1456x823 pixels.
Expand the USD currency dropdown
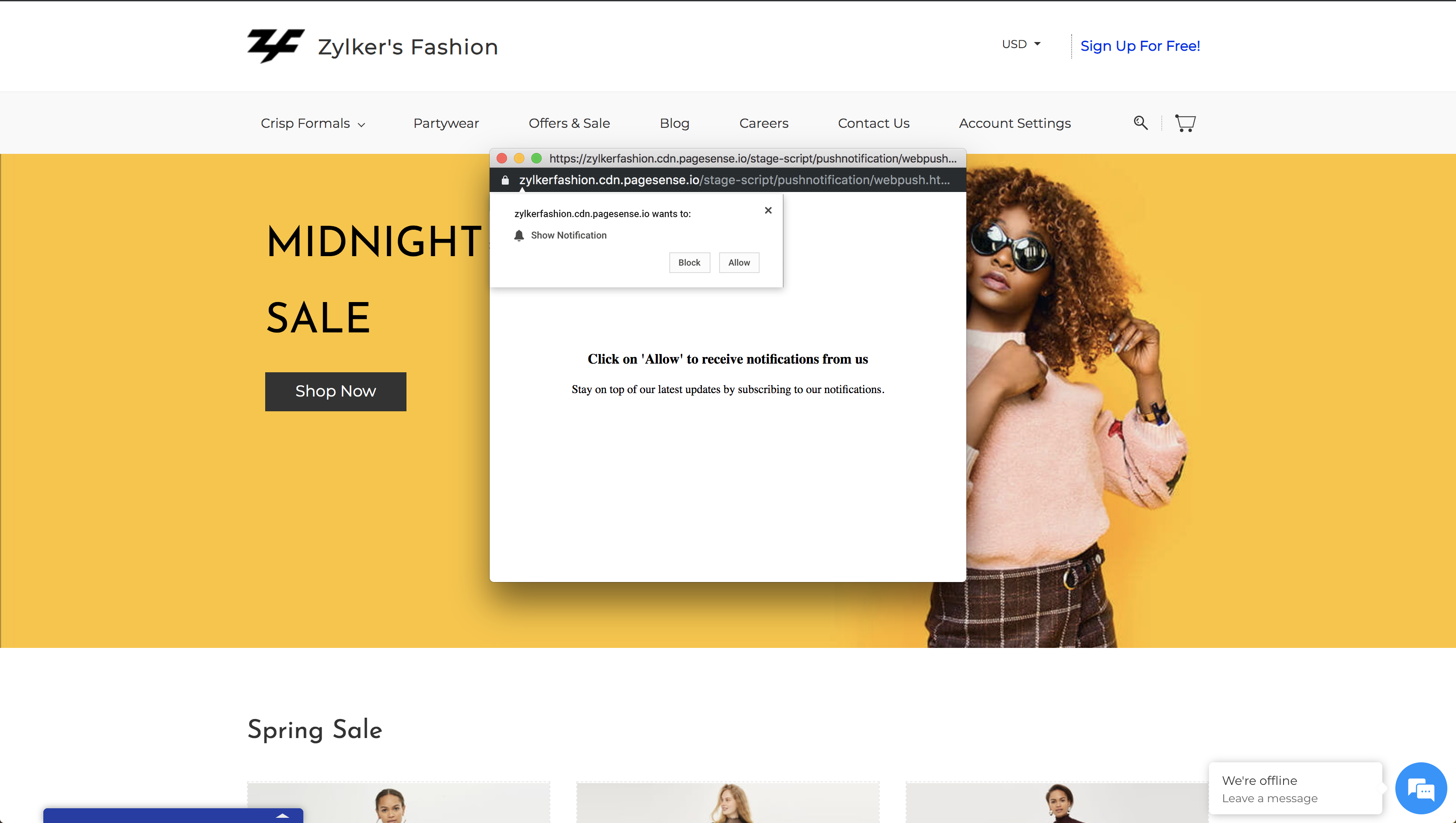pos(1021,44)
